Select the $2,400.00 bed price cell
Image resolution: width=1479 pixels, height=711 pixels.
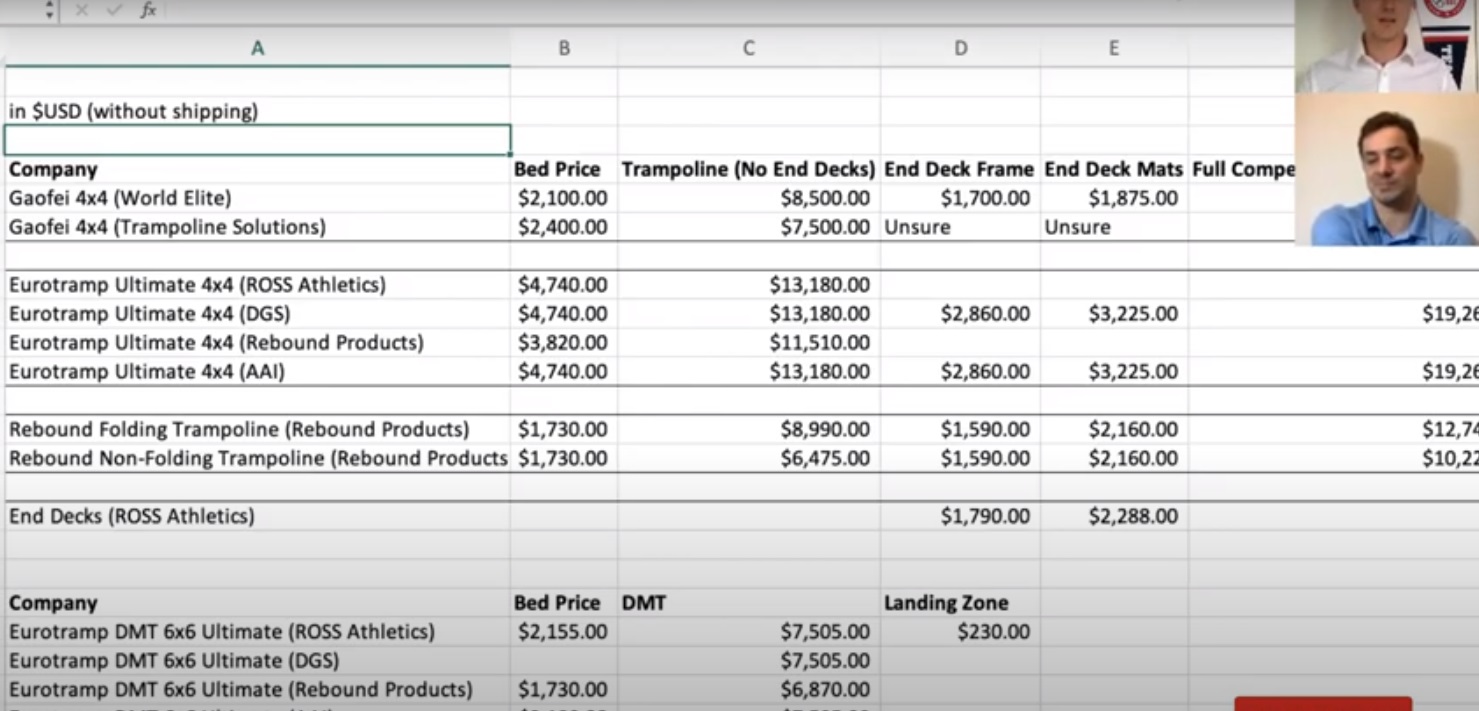564,227
